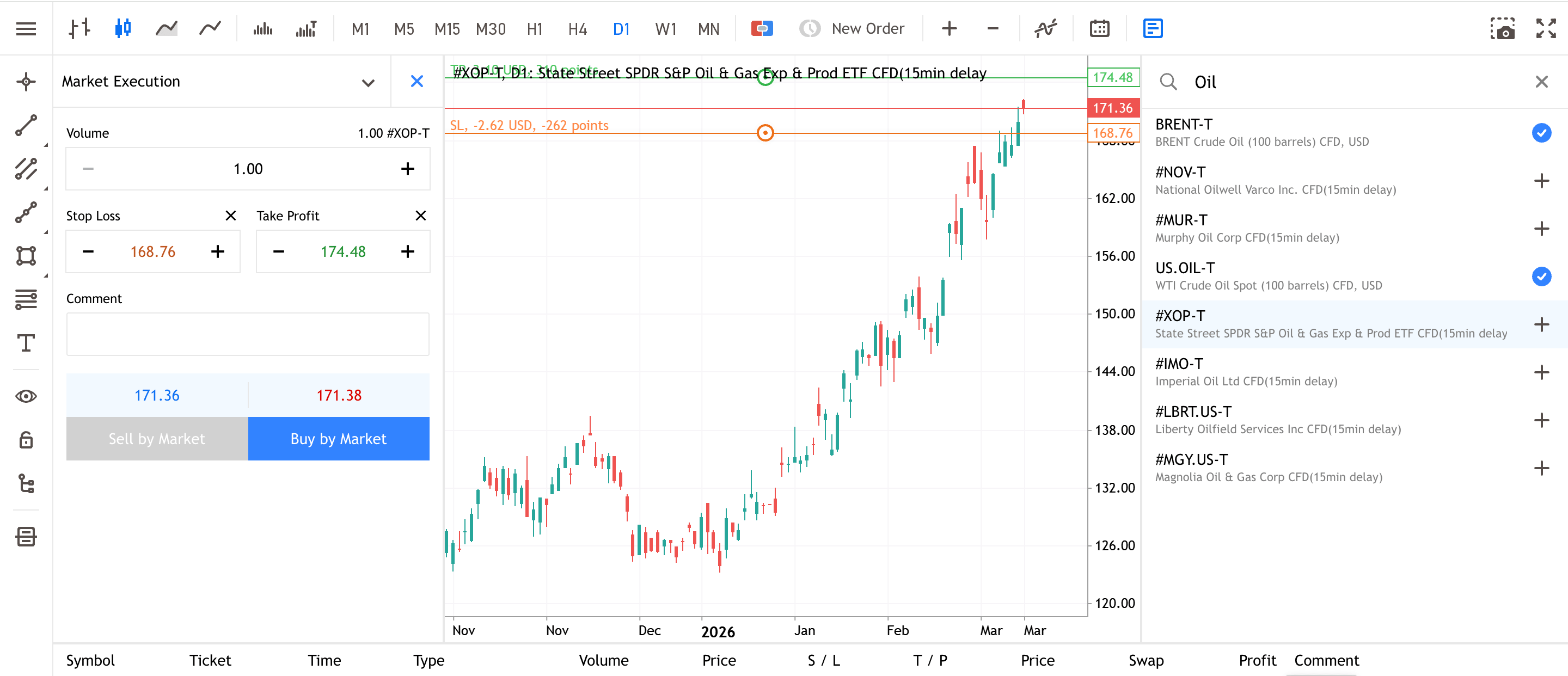1568x676 pixels.
Task: Switch to bar chart style
Action: pyautogui.click(x=79, y=29)
